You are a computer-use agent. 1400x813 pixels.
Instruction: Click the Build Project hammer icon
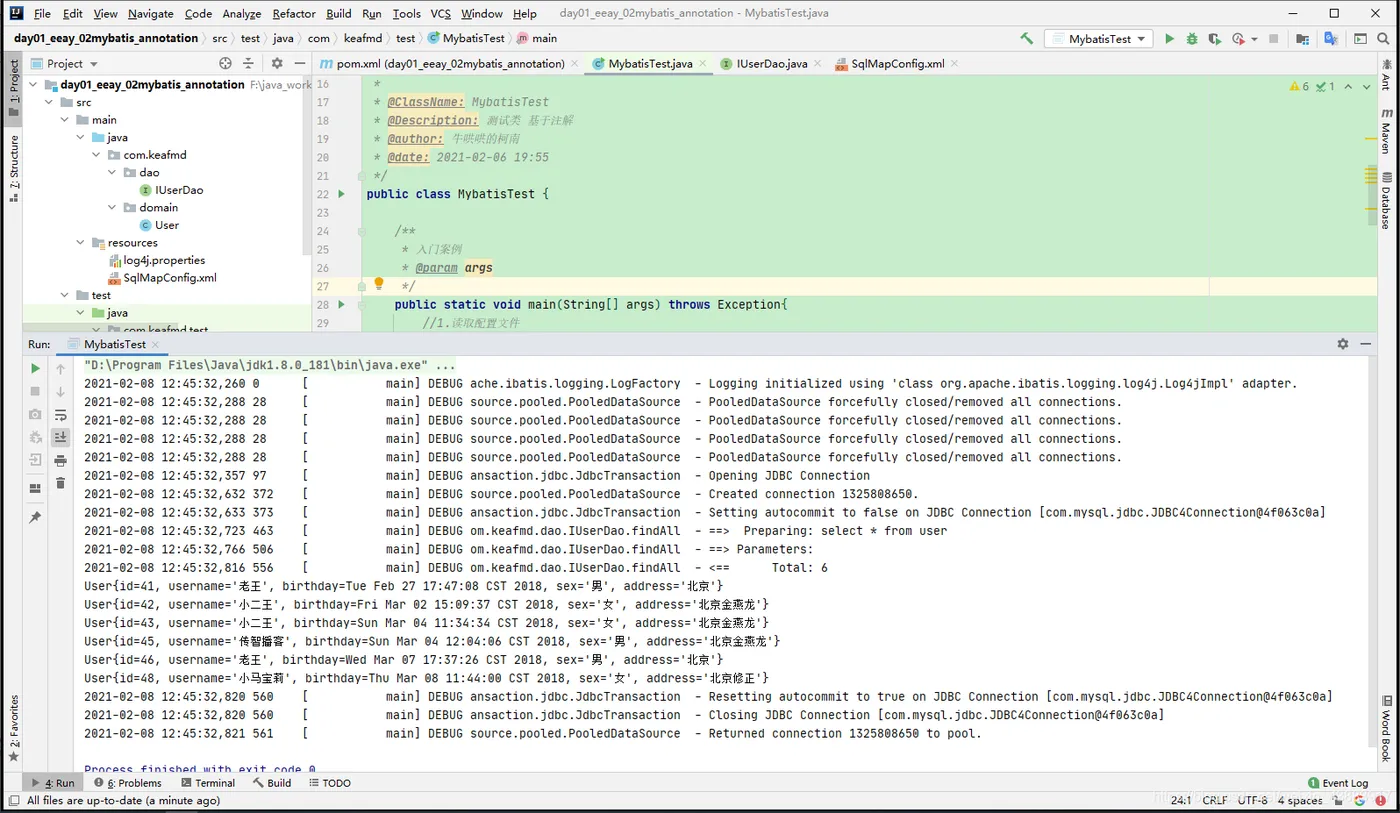1026,39
